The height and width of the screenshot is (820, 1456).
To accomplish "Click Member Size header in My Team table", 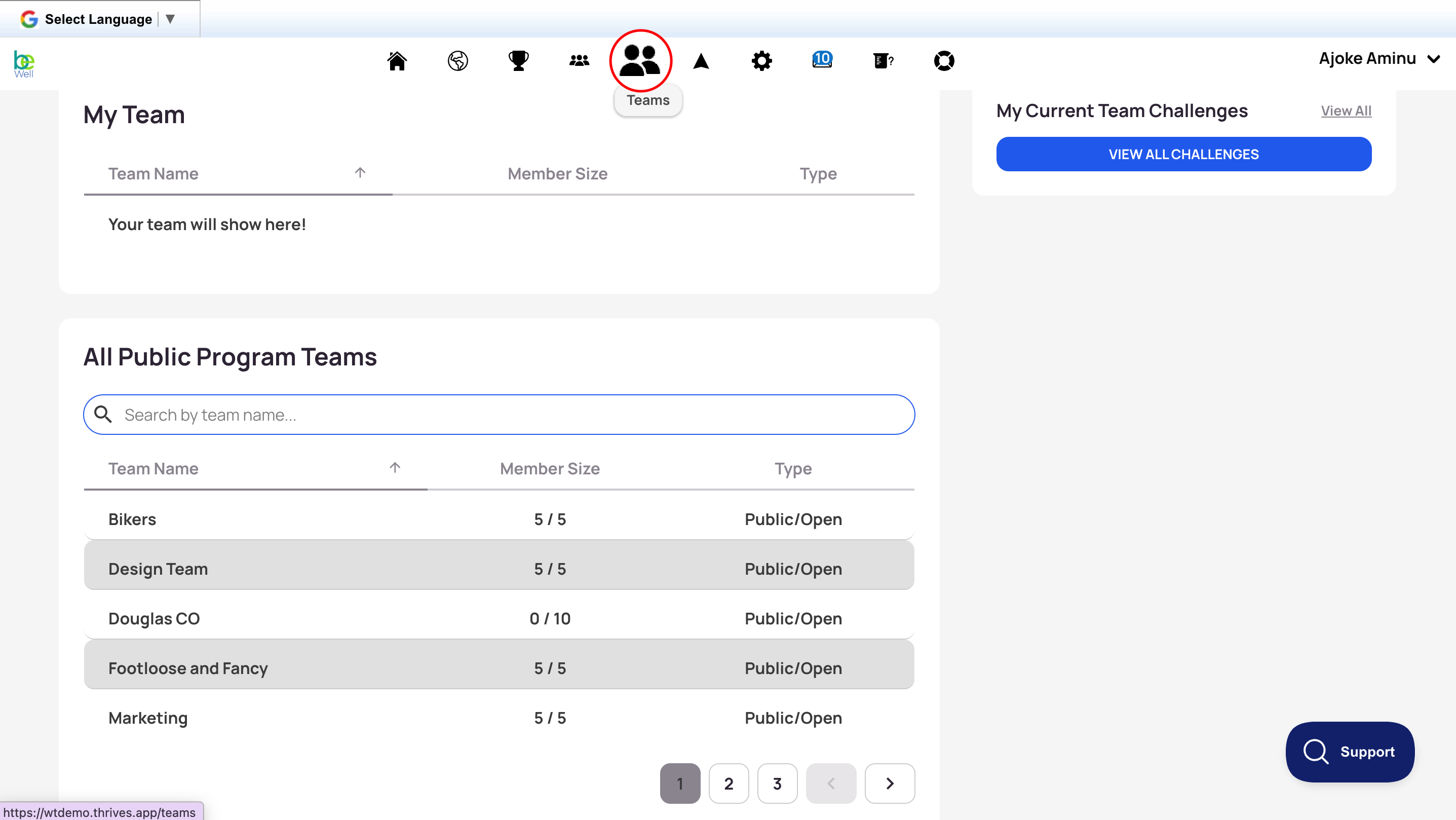I will tap(557, 174).
